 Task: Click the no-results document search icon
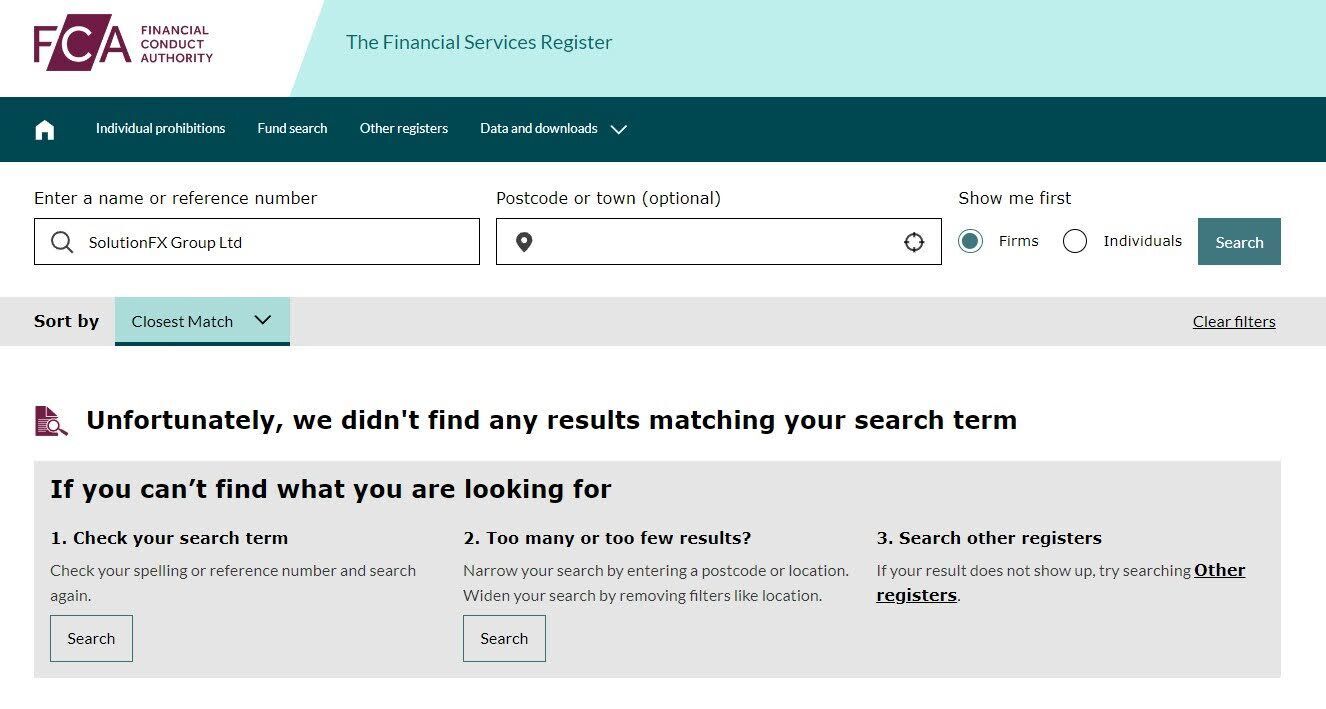[51, 421]
